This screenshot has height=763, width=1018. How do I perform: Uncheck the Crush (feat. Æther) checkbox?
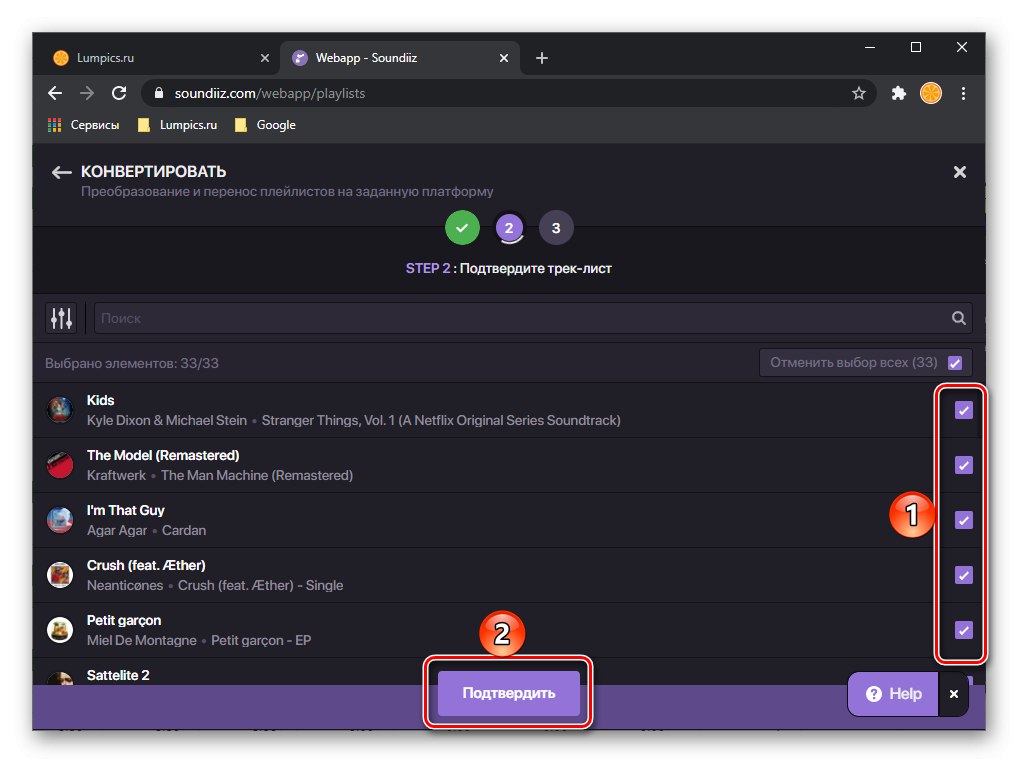[963, 575]
